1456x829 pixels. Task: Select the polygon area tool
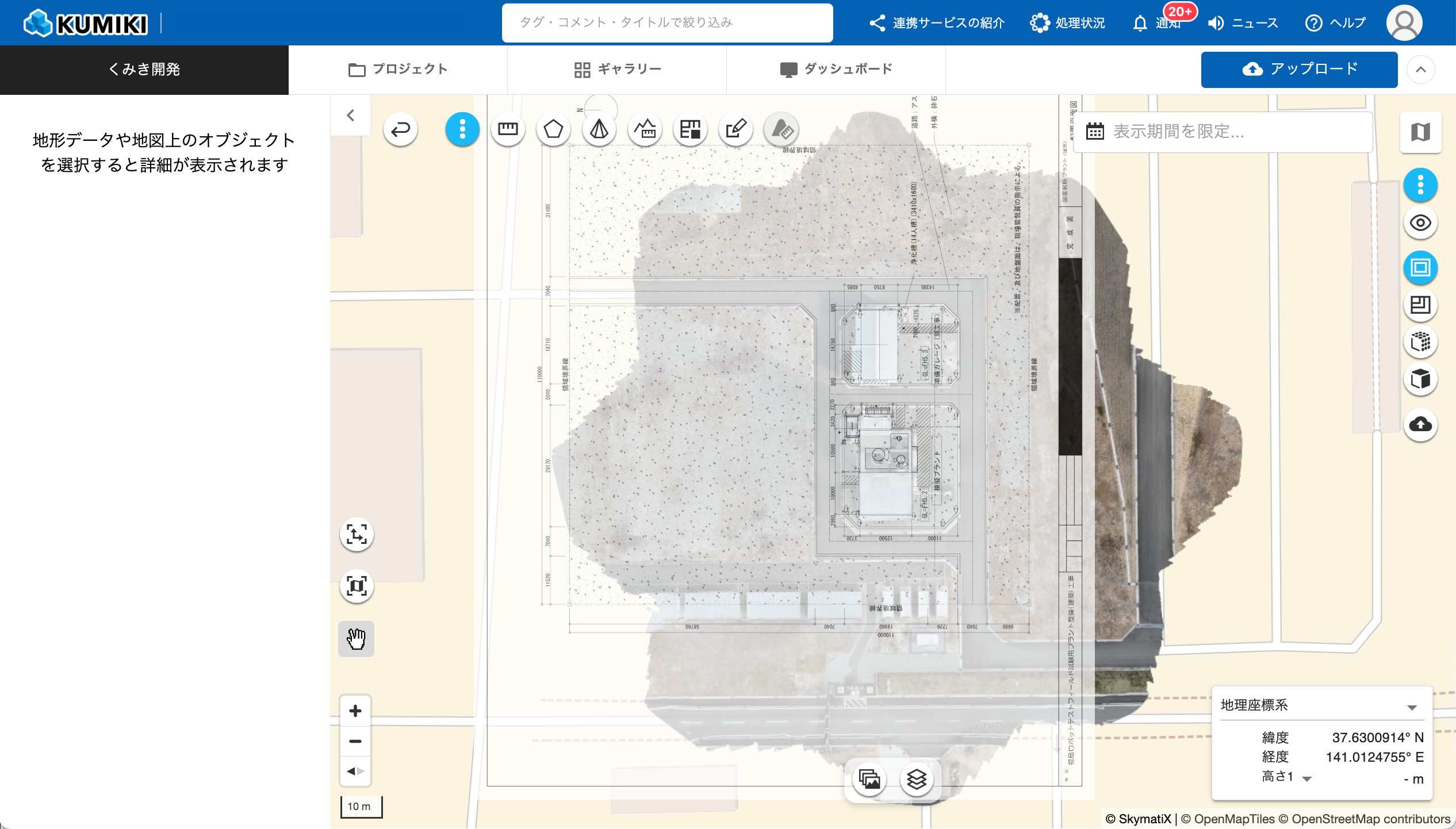tap(553, 129)
